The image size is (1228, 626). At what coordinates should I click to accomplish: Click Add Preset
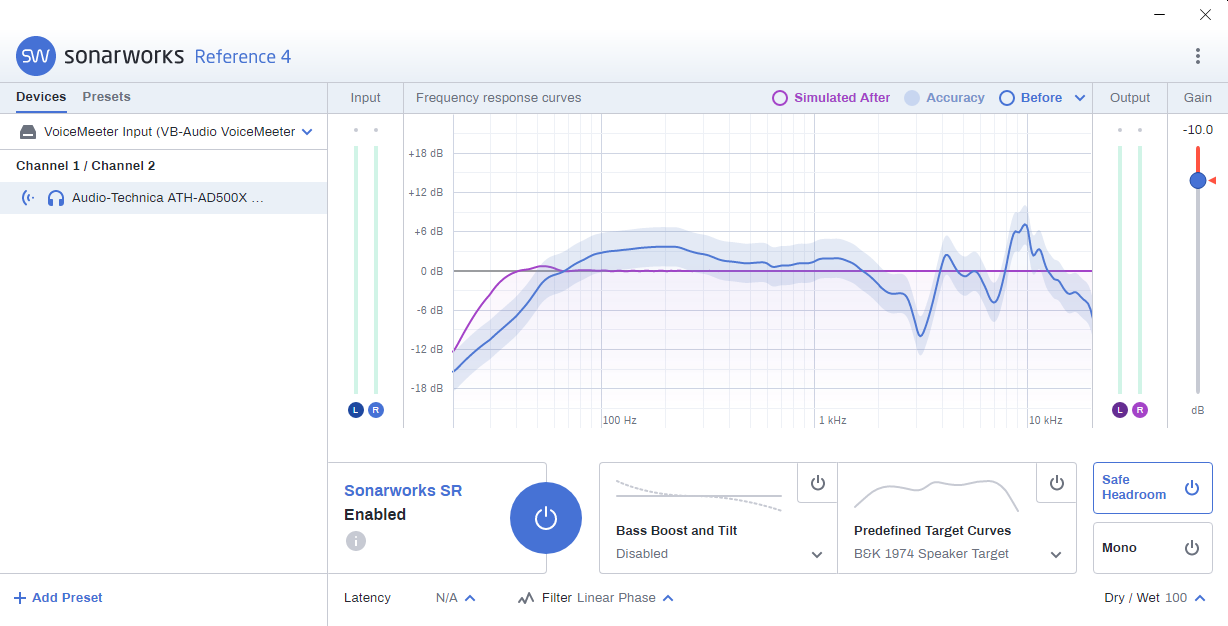coord(58,598)
